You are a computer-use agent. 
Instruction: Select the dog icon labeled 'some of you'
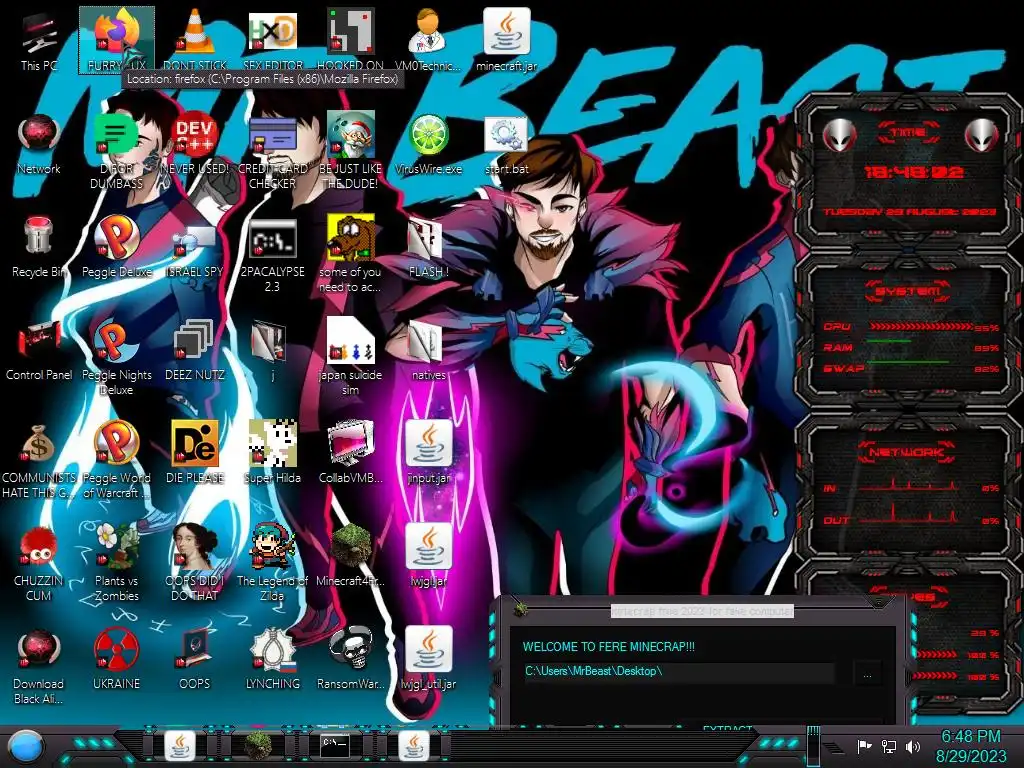351,255
